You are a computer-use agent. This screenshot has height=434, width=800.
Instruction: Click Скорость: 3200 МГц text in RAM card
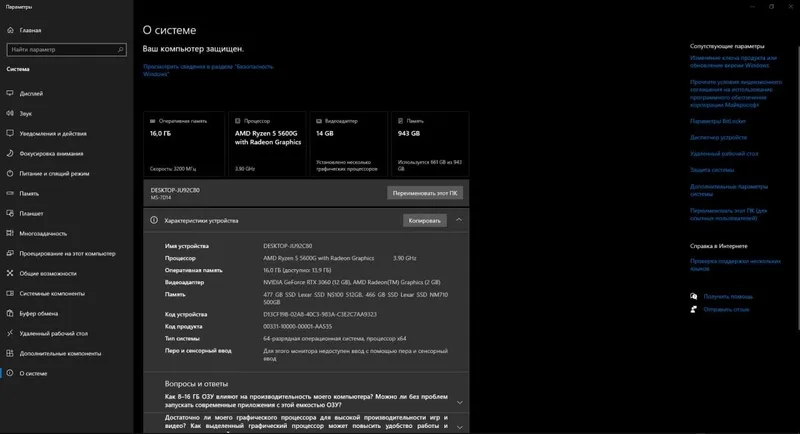click(172, 169)
